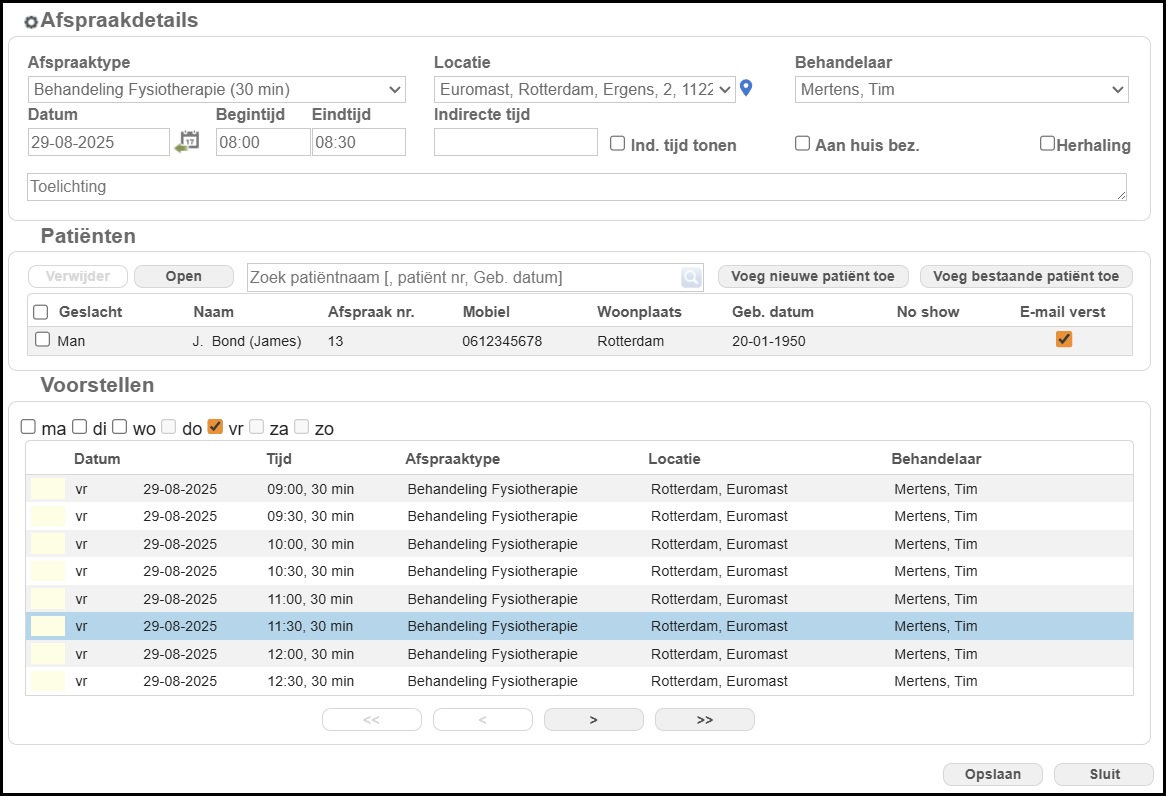Click Opslaan to save appointment
This screenshot has width=1166, height=796.
coord(992,774)
